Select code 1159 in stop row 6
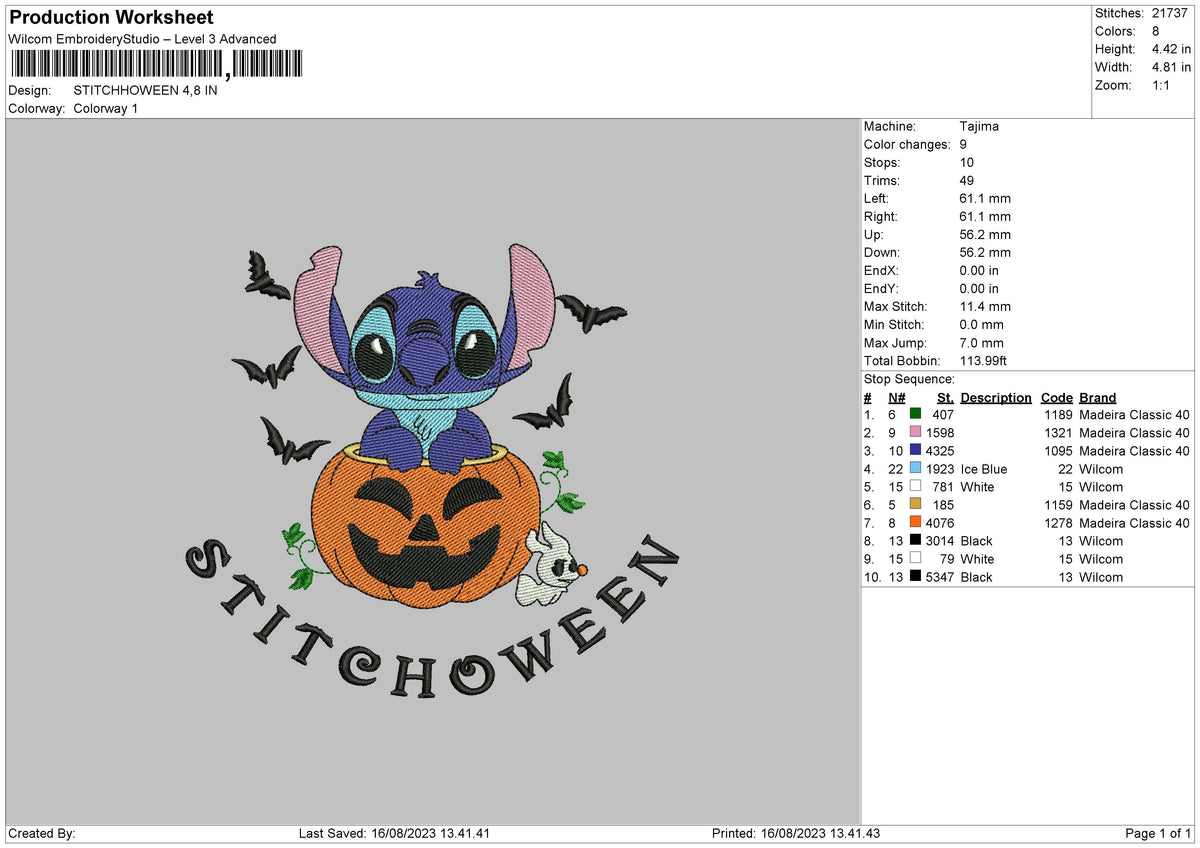Image resolution: width=1200 pixels, height=848 pixels. coord(1058,504)
